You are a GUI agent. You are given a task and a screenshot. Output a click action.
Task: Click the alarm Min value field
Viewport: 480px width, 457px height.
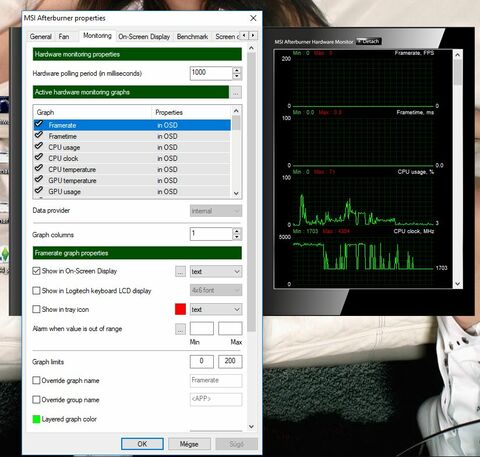pyautogui.click(x=202, y=329)
